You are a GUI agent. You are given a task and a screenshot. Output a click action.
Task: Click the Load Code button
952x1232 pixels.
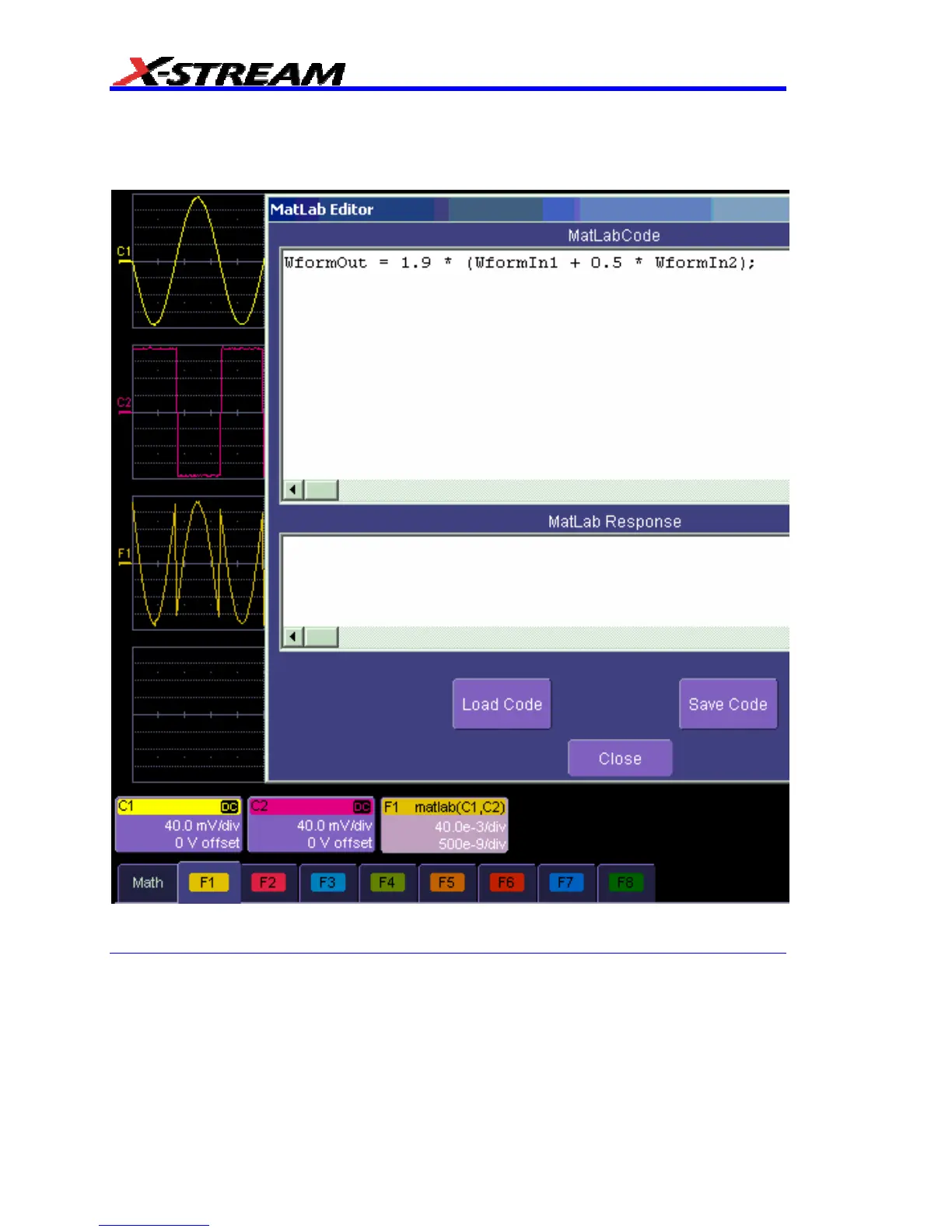(x=502, y=704)
